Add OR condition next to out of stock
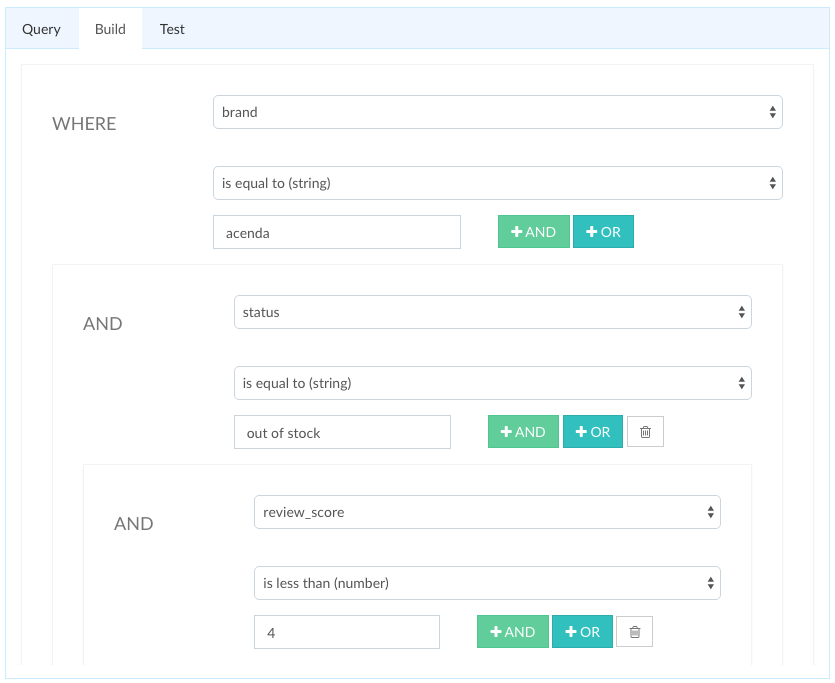The width and height of the screenshot is (835, 683). [x=593, y=432]
